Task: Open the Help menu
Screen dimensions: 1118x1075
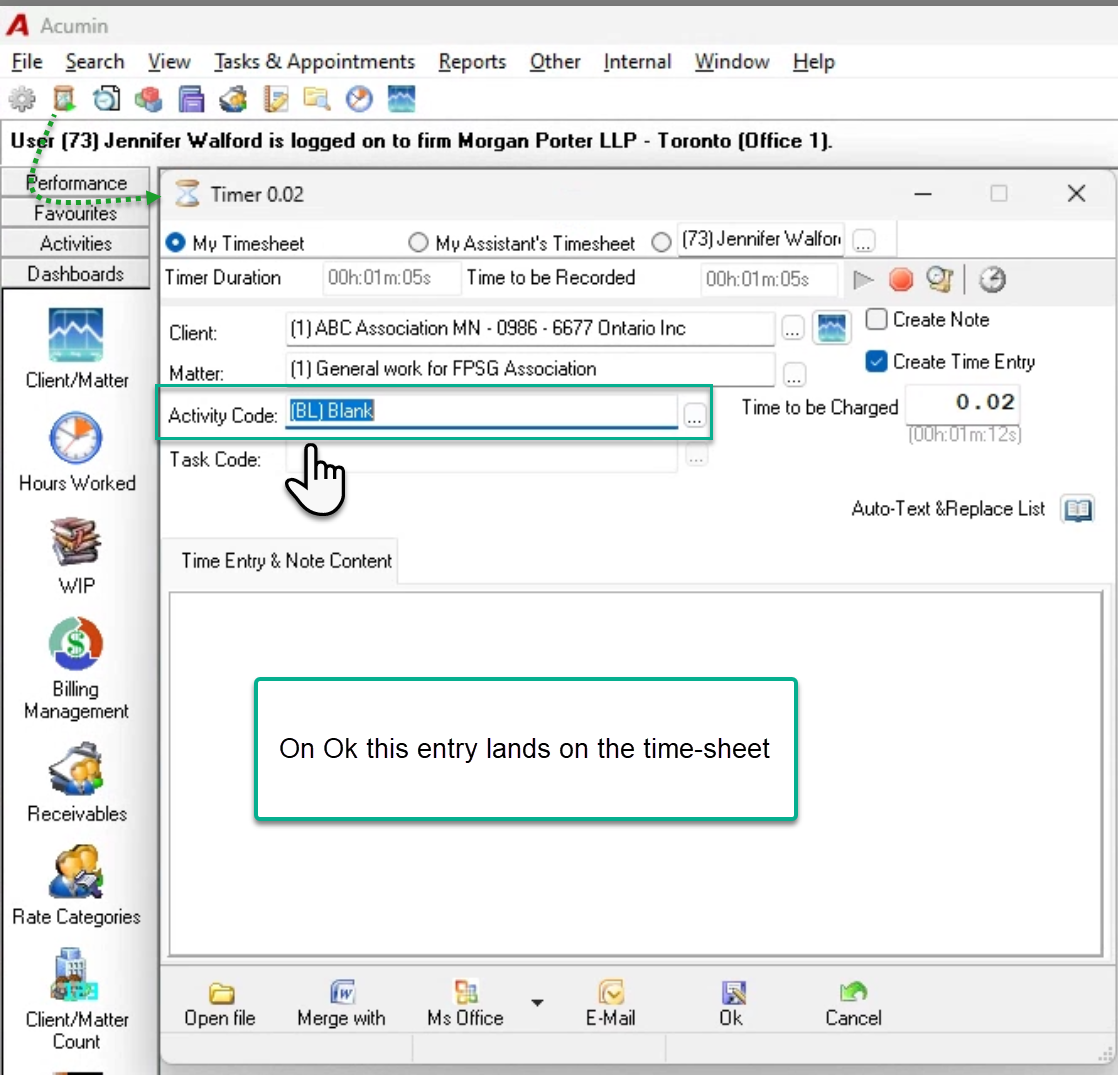Action: coord(814,62)
